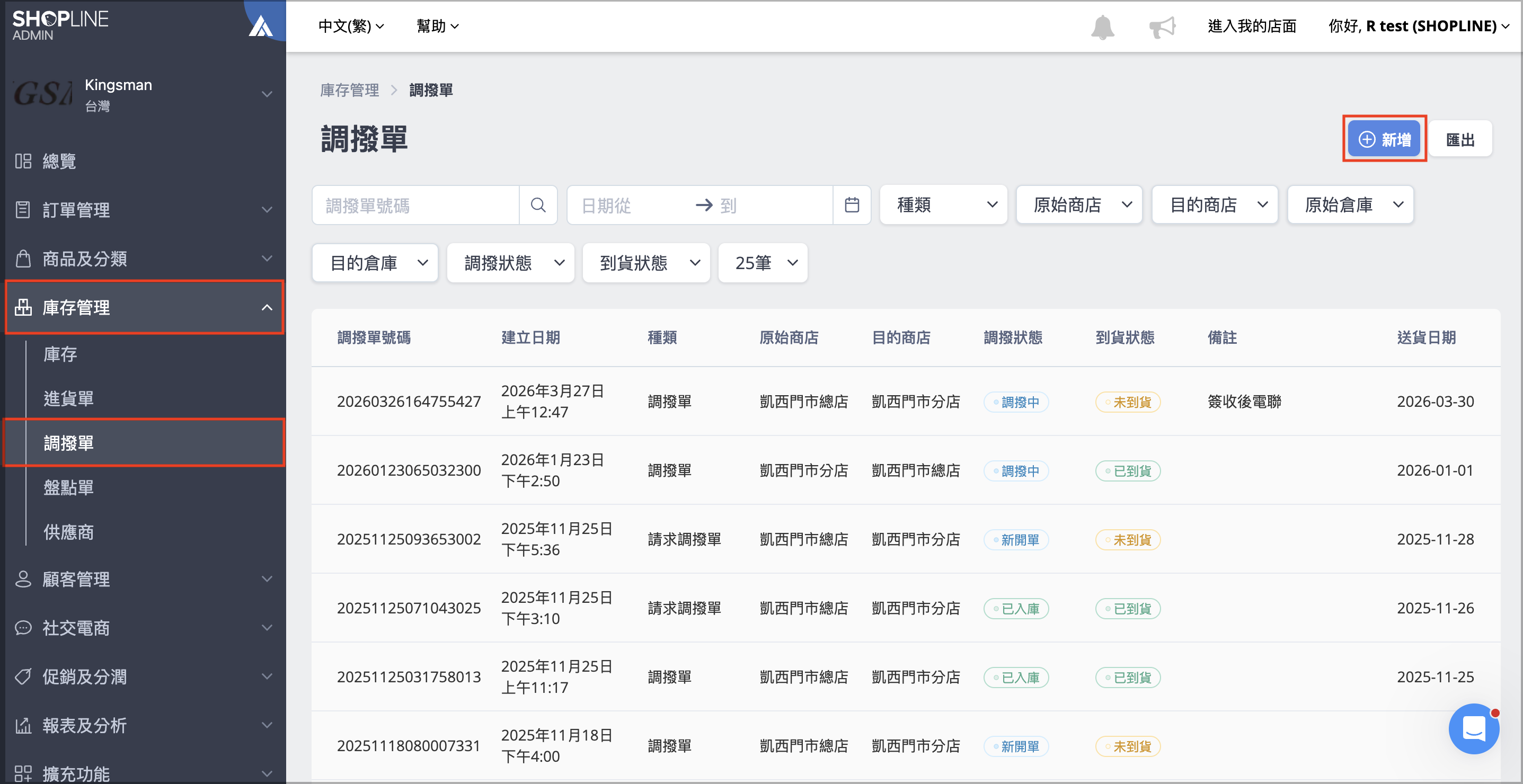Click the overview dashboard icon

click(x=23, y=161)
